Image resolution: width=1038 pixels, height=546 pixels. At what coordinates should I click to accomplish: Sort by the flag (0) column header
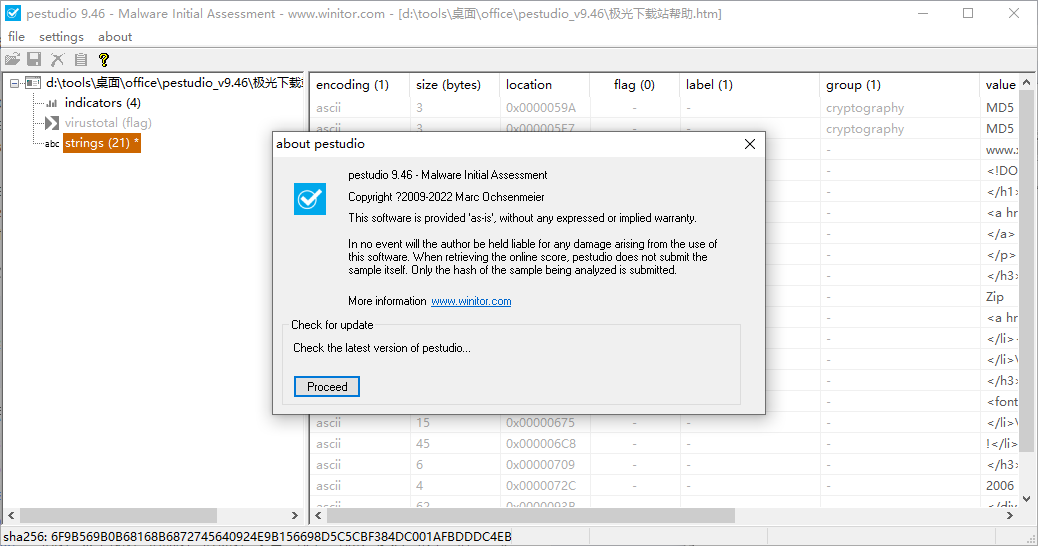click(634, 85)
